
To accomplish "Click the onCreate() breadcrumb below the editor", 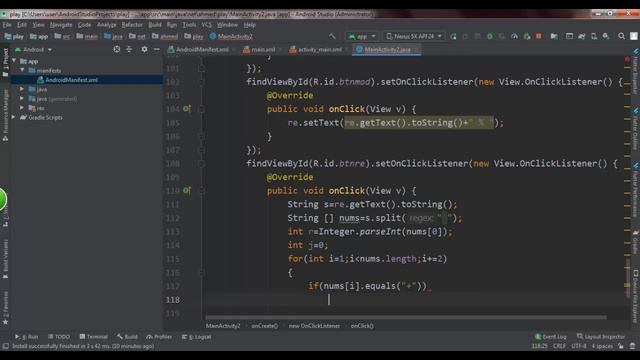I will pos(264,326).
